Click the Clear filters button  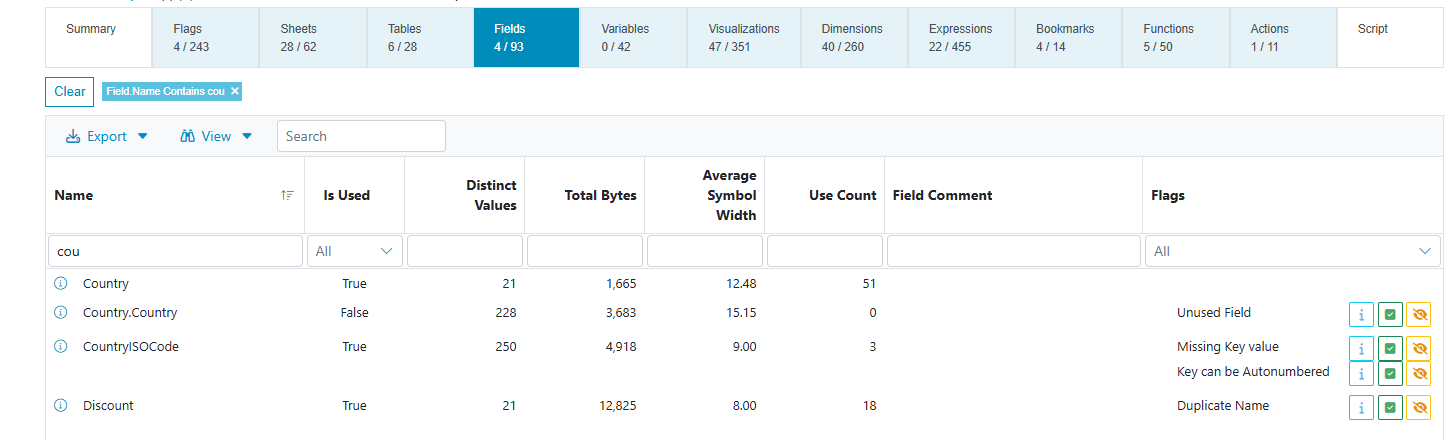point(69,92)
